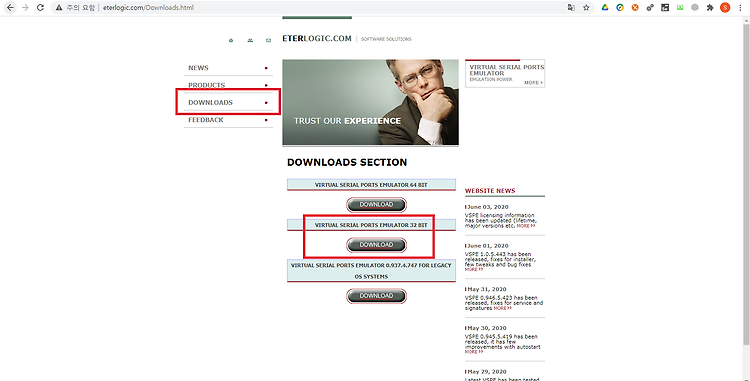
Task: Click the legacy OS systems emulator heading
Action: [371, 271]
